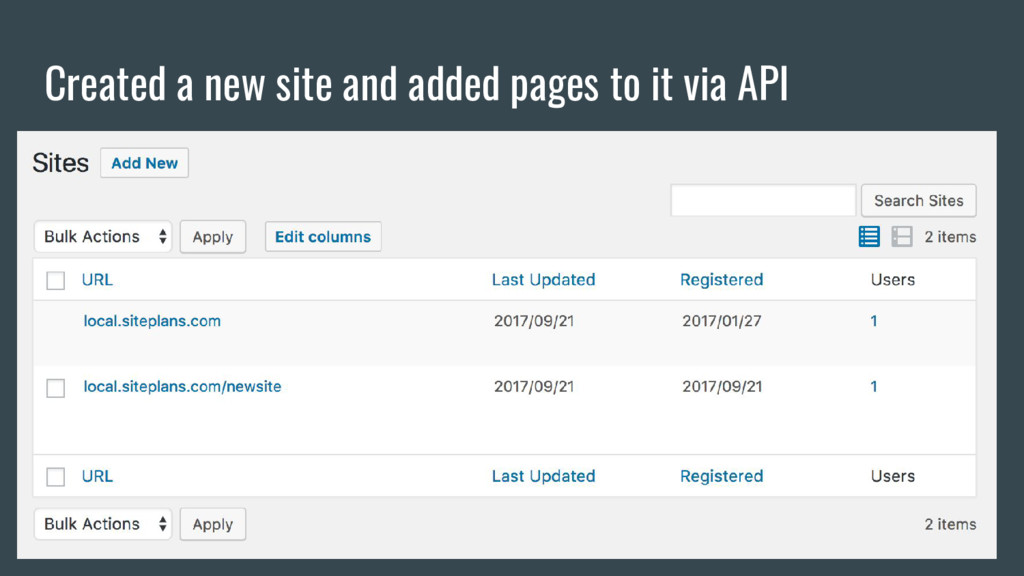
Task: Open the top Bulk Actions dropdown
Action: coord(103,236)
